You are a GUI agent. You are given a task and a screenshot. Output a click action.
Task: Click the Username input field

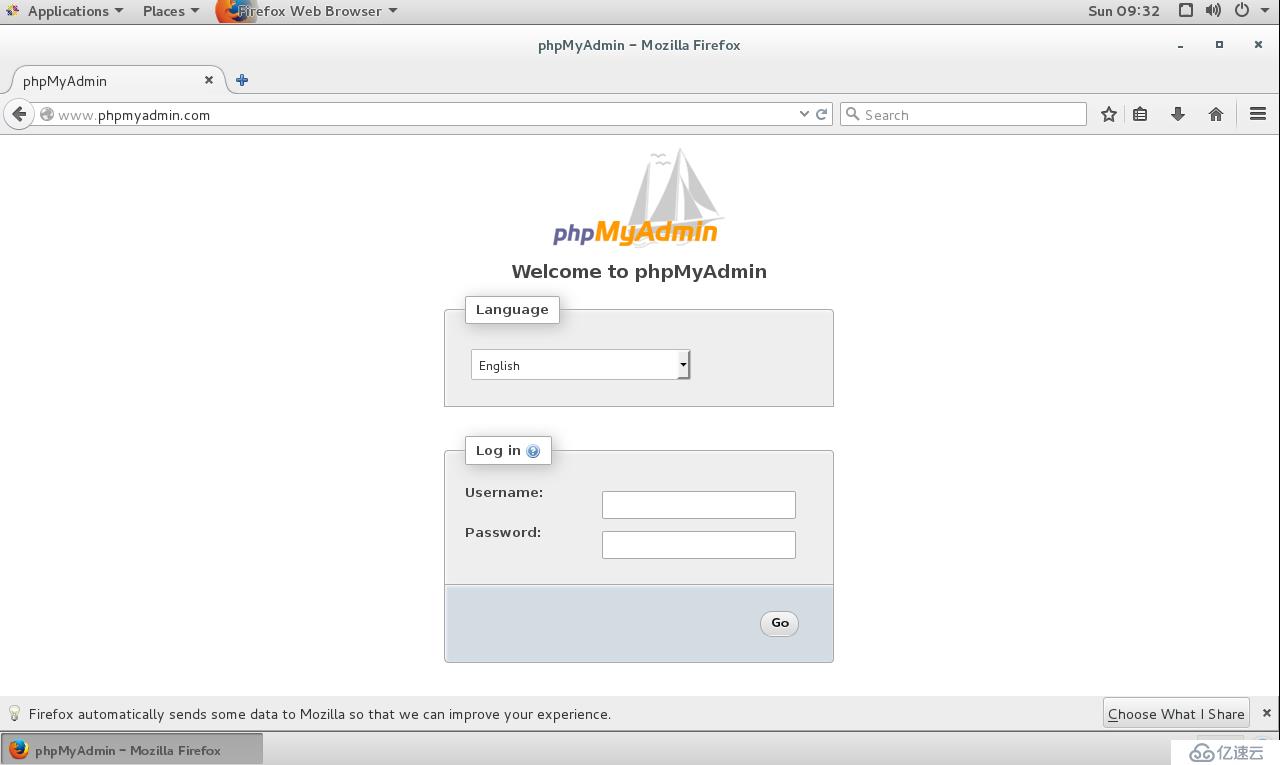tap(699, 505)
